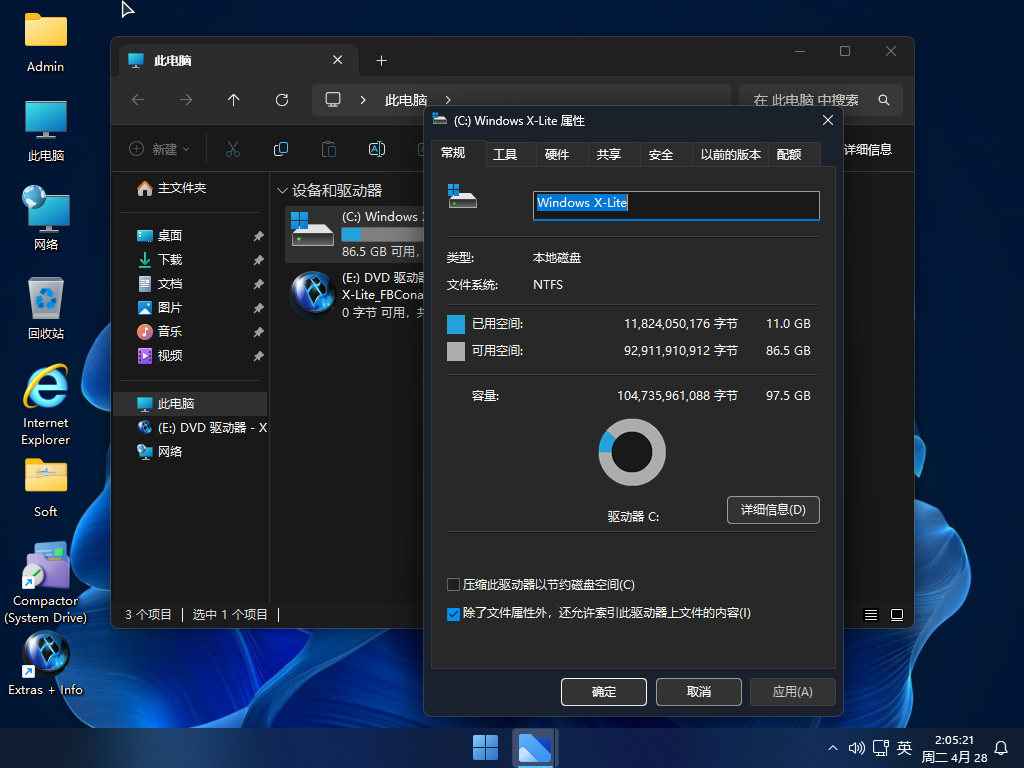Image resolution: width=1024 pixels, height=768 pixels.
Task: Click 详细信息 in Explorer toolbar
Action: (x=868, y=150)
